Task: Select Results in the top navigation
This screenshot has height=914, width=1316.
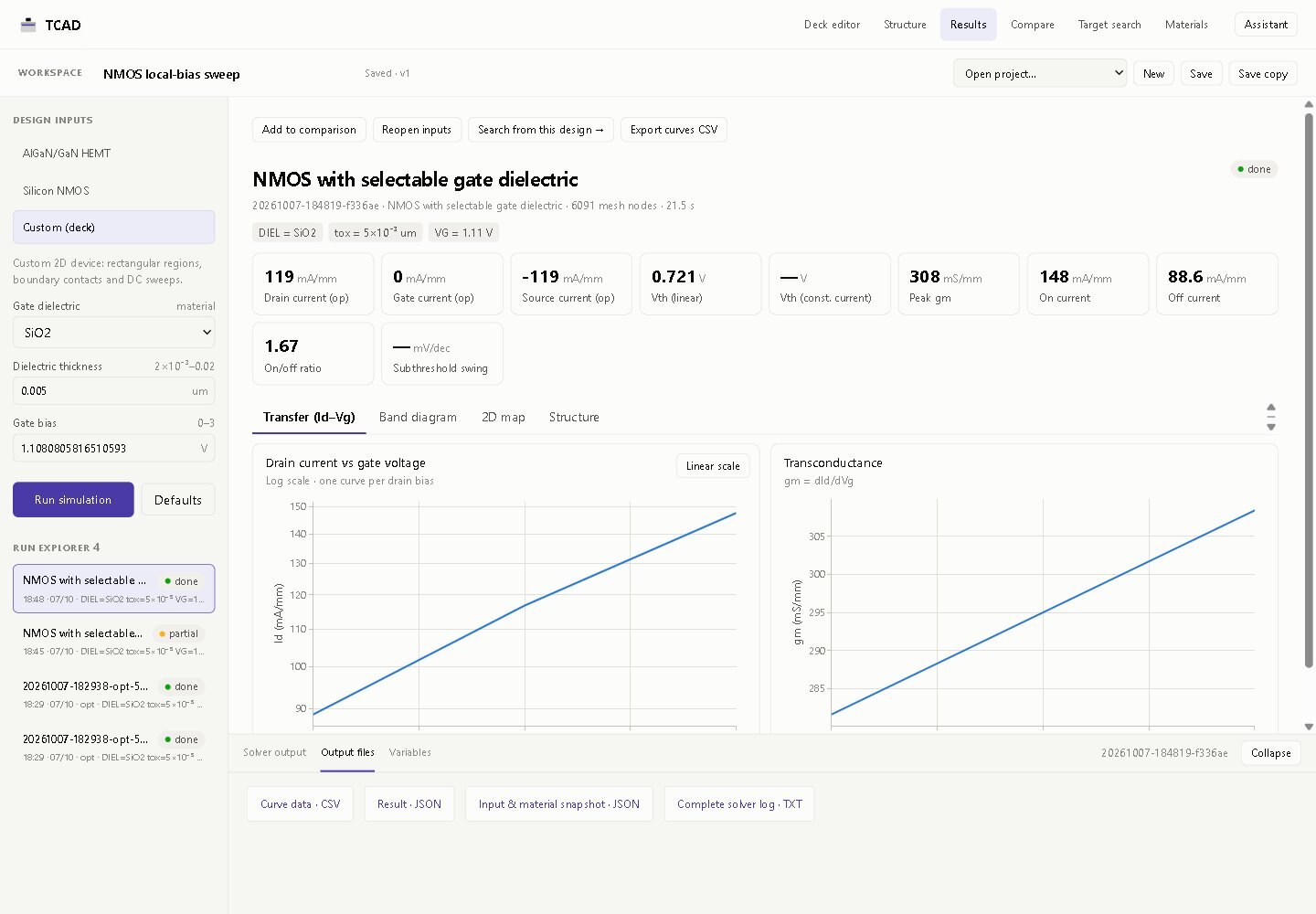Action: [969, 25]
